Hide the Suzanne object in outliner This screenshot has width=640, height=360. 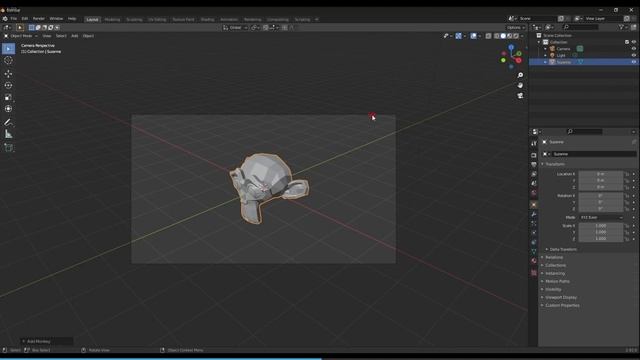point(634,62)
